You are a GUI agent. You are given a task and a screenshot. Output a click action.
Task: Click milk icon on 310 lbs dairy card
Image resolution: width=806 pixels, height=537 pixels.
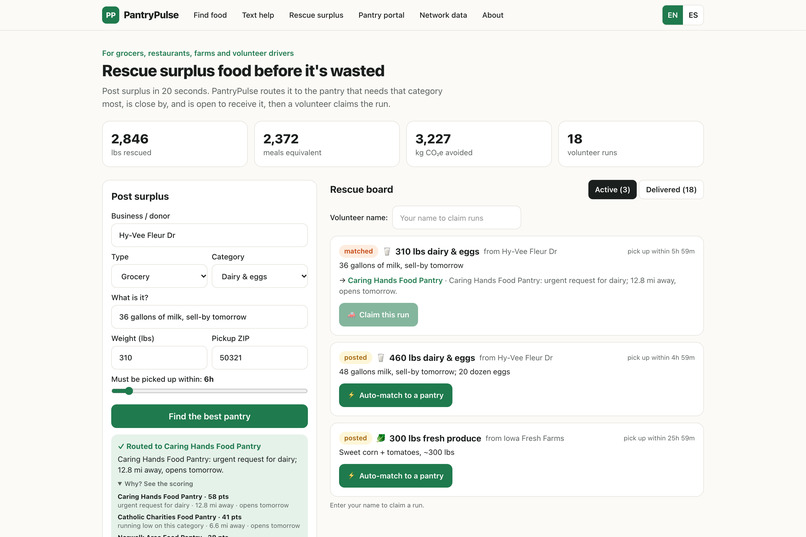(387, 251)
